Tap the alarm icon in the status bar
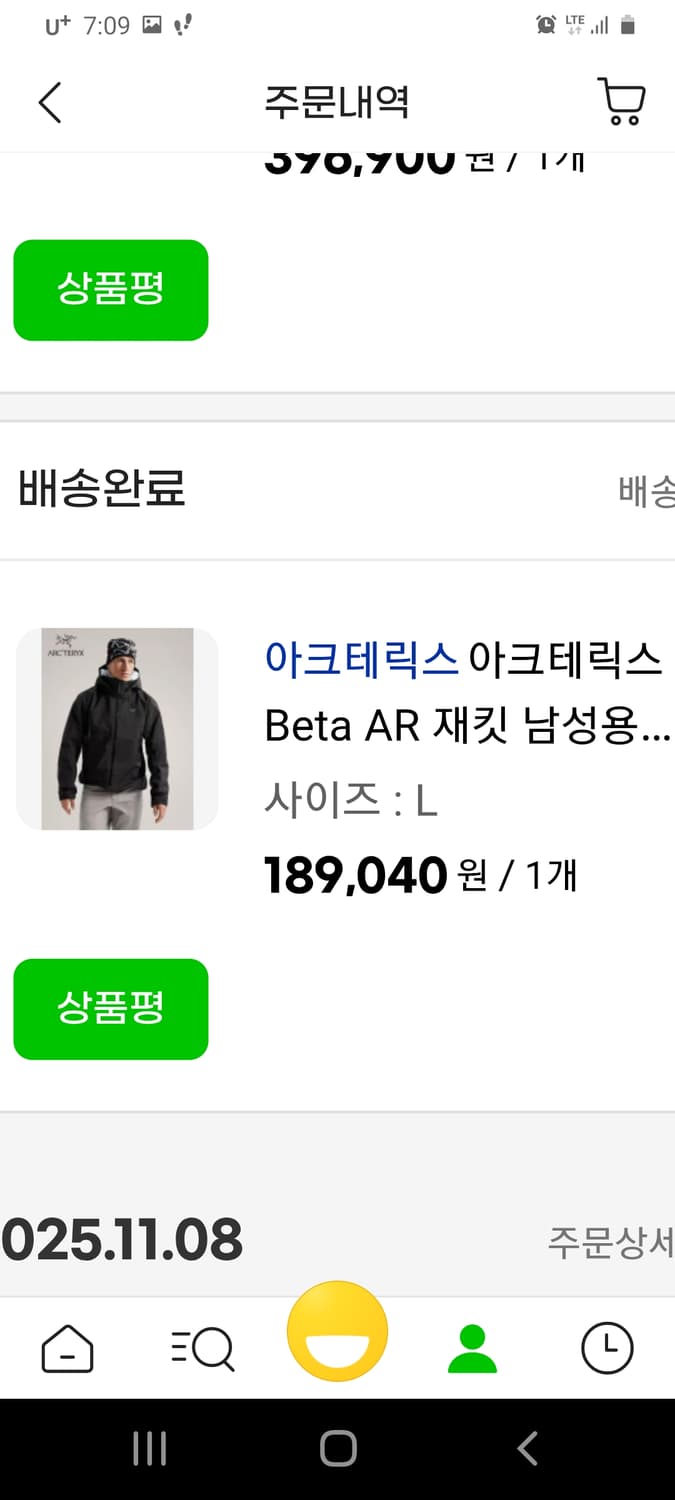675x1500 pixels. (545, 24)
